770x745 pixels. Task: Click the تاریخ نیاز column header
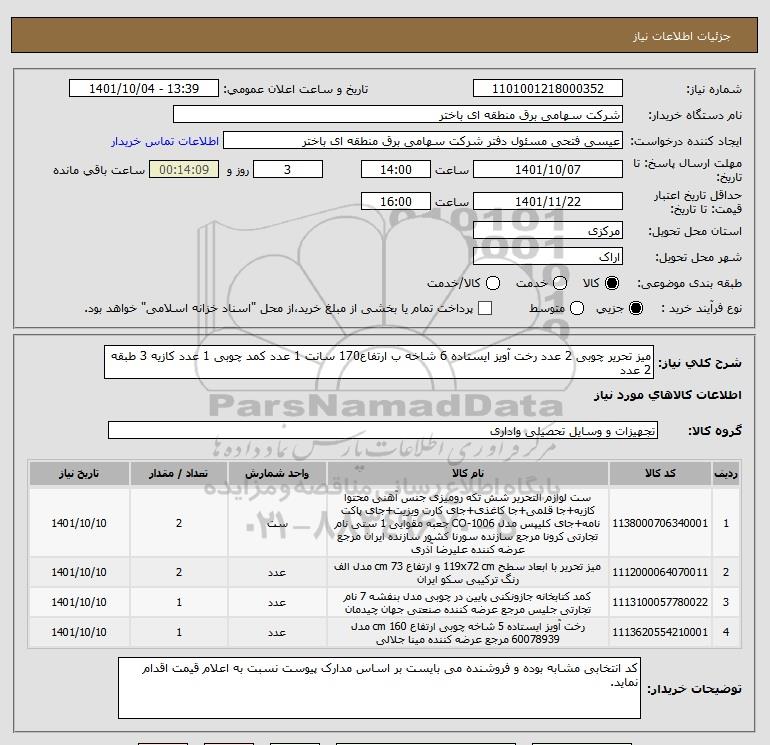pyautogui.click(x=79, y=473)
